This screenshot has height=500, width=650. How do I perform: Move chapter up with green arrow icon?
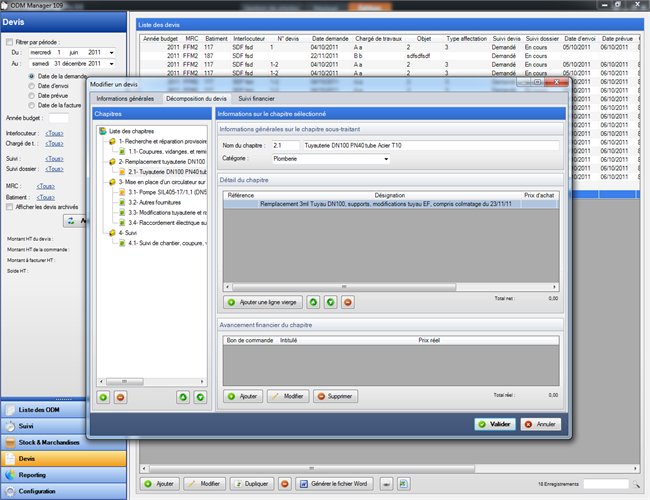click(183, 397)
